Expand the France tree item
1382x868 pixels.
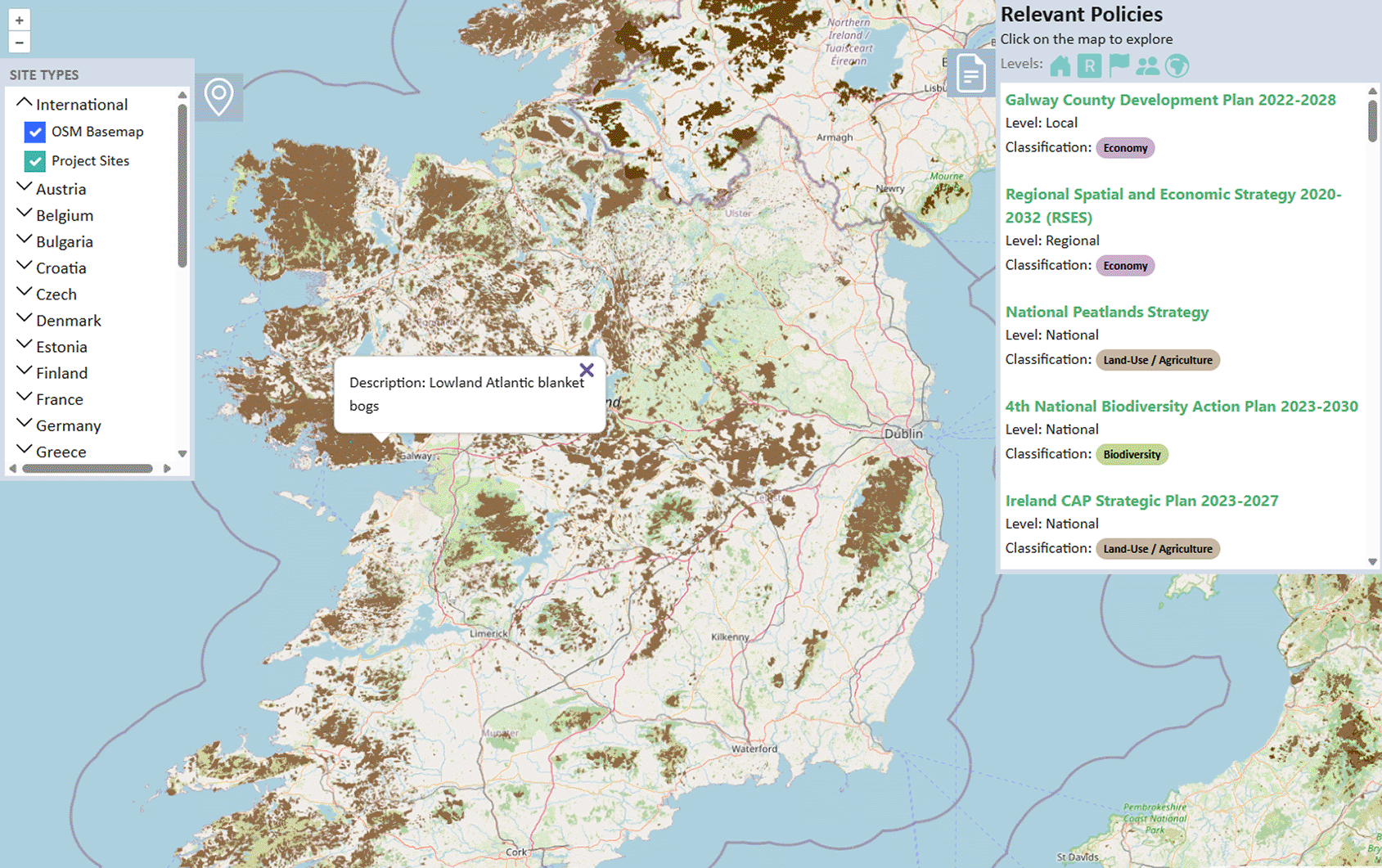24,398
